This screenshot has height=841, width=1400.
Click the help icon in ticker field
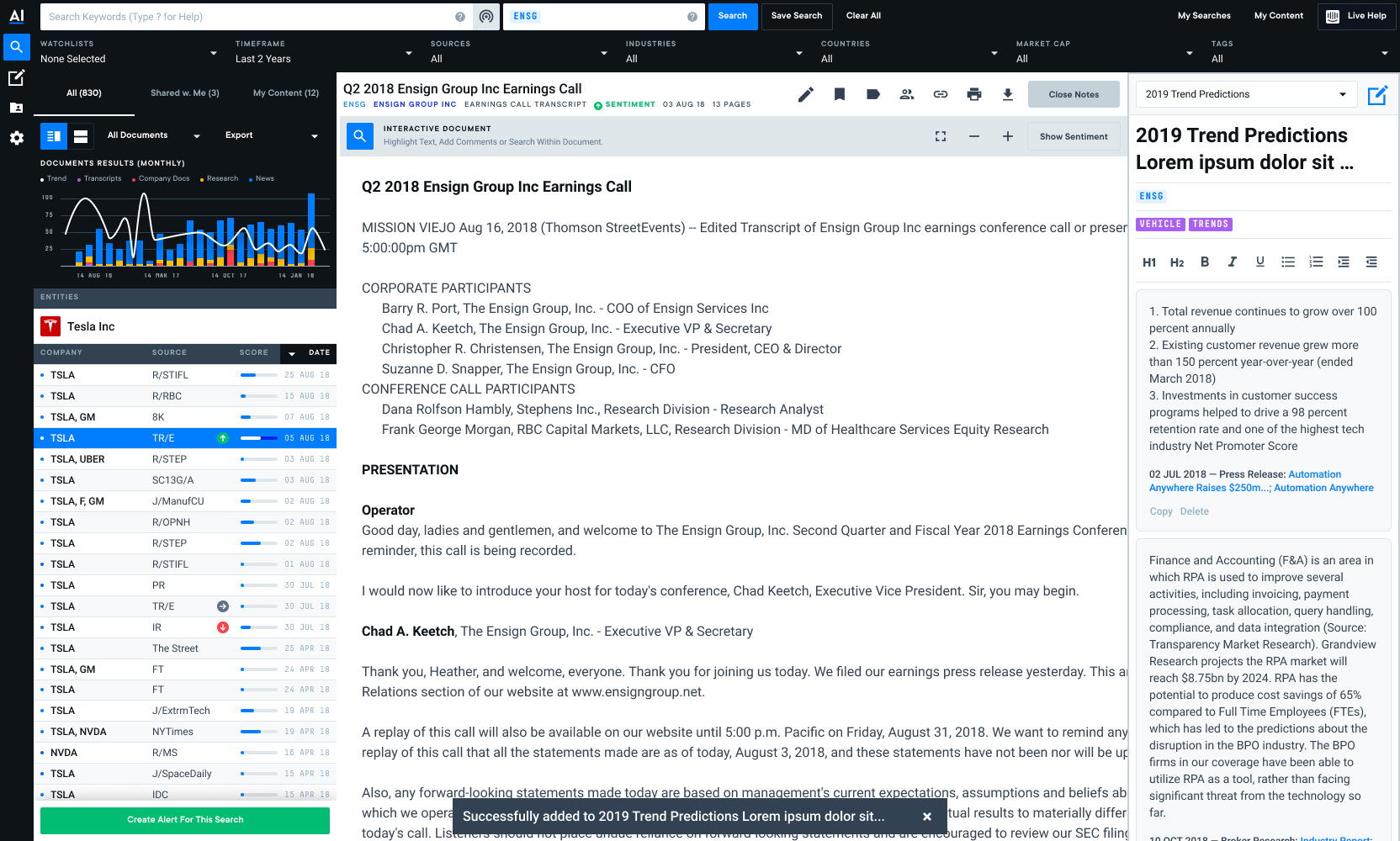[692, 17]
